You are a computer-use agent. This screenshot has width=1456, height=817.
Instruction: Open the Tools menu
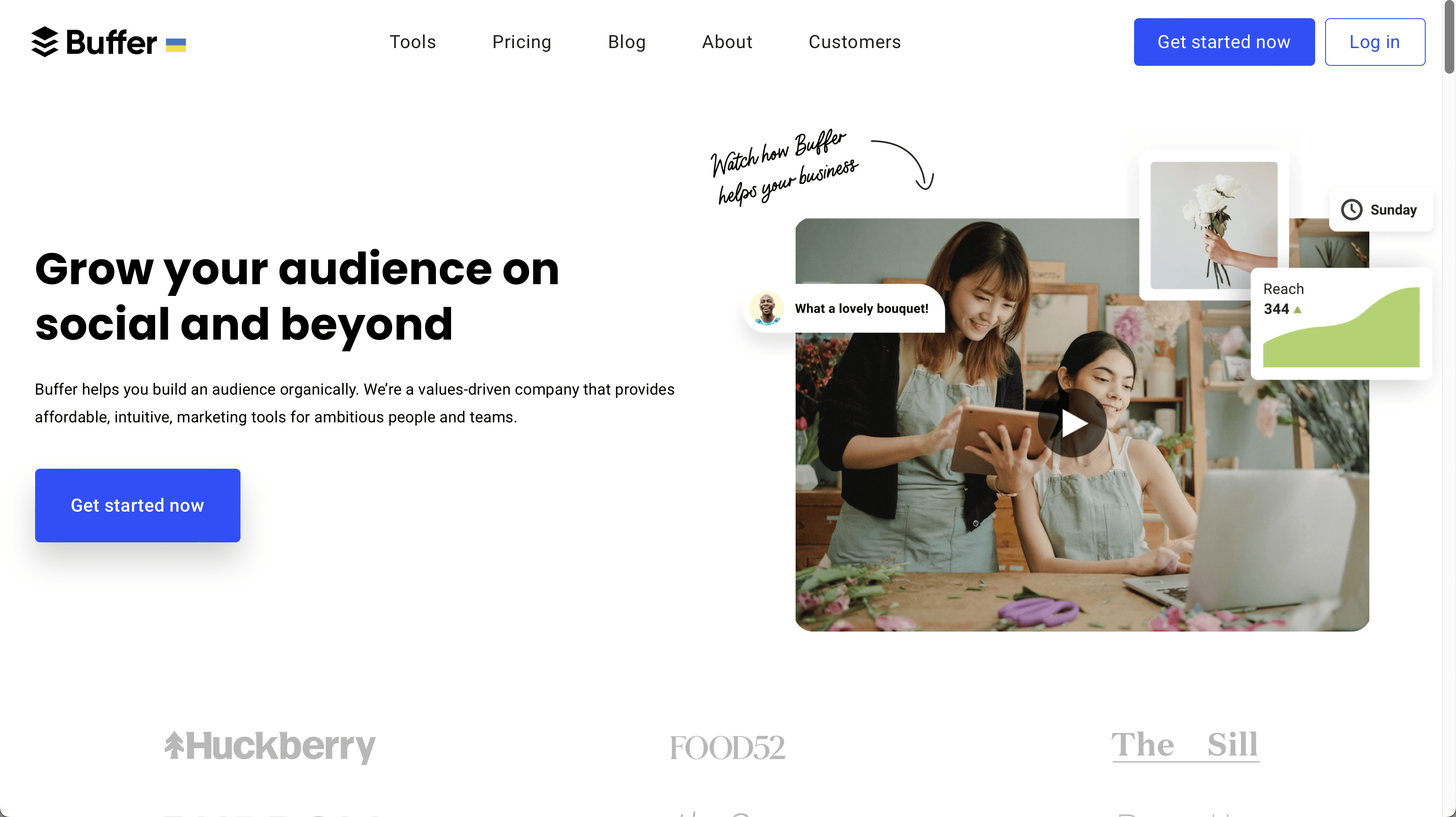[413, 42]
